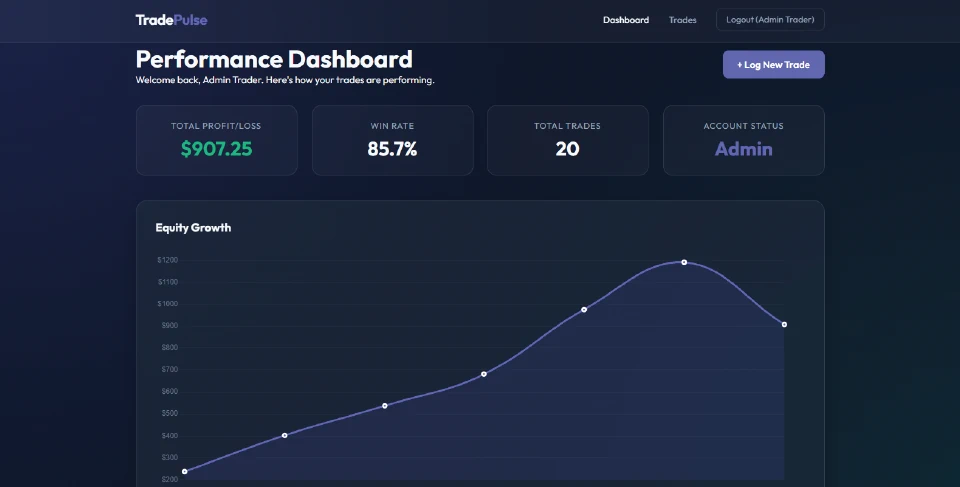Click the fourth data point from left
The height and width of the screenshot is (487, 960).
point(484,374)
